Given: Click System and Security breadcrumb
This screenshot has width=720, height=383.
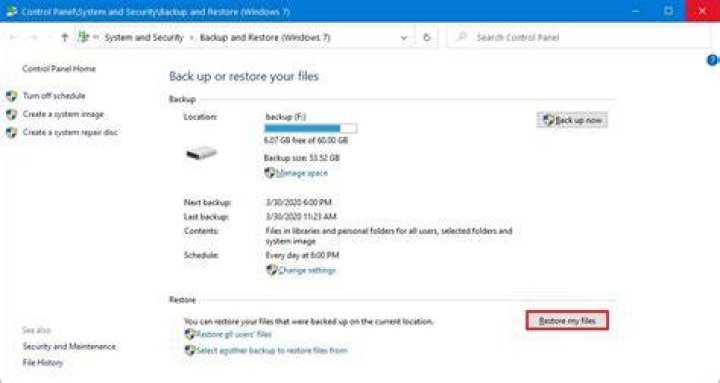Looking at the screenshot, I should pos(144,38).
